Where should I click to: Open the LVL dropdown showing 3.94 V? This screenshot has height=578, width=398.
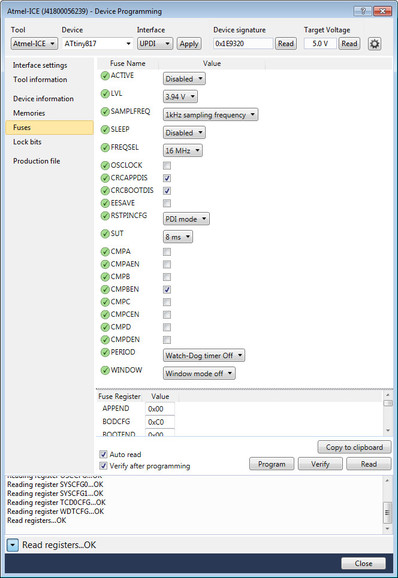[x=180, y=97]
